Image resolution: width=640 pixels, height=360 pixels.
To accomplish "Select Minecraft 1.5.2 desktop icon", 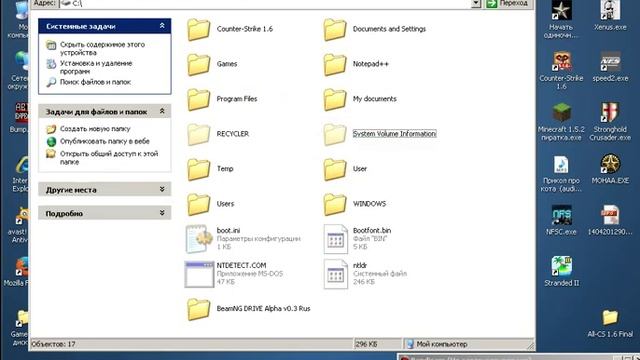I will 562,113.
